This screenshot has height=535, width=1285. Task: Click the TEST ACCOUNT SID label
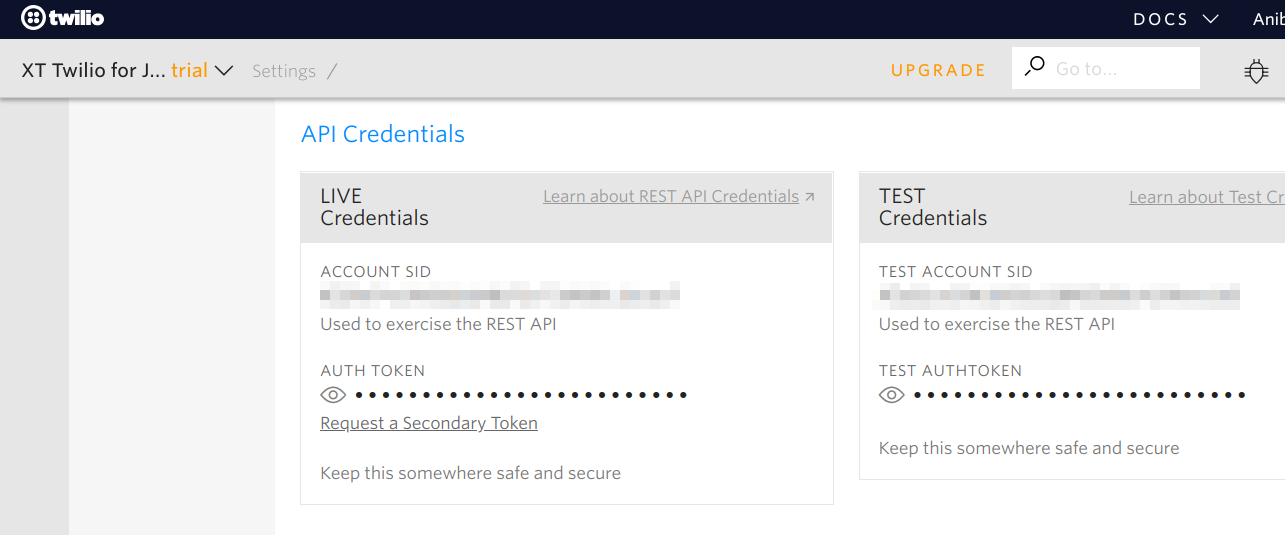(956, 272)
